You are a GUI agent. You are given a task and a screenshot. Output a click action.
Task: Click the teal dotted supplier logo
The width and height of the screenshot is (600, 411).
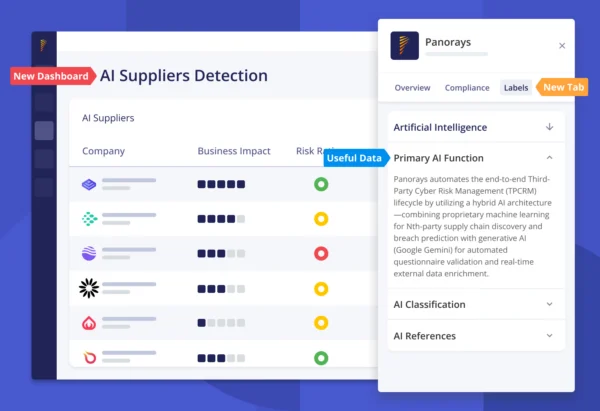[x=90, y=219]
